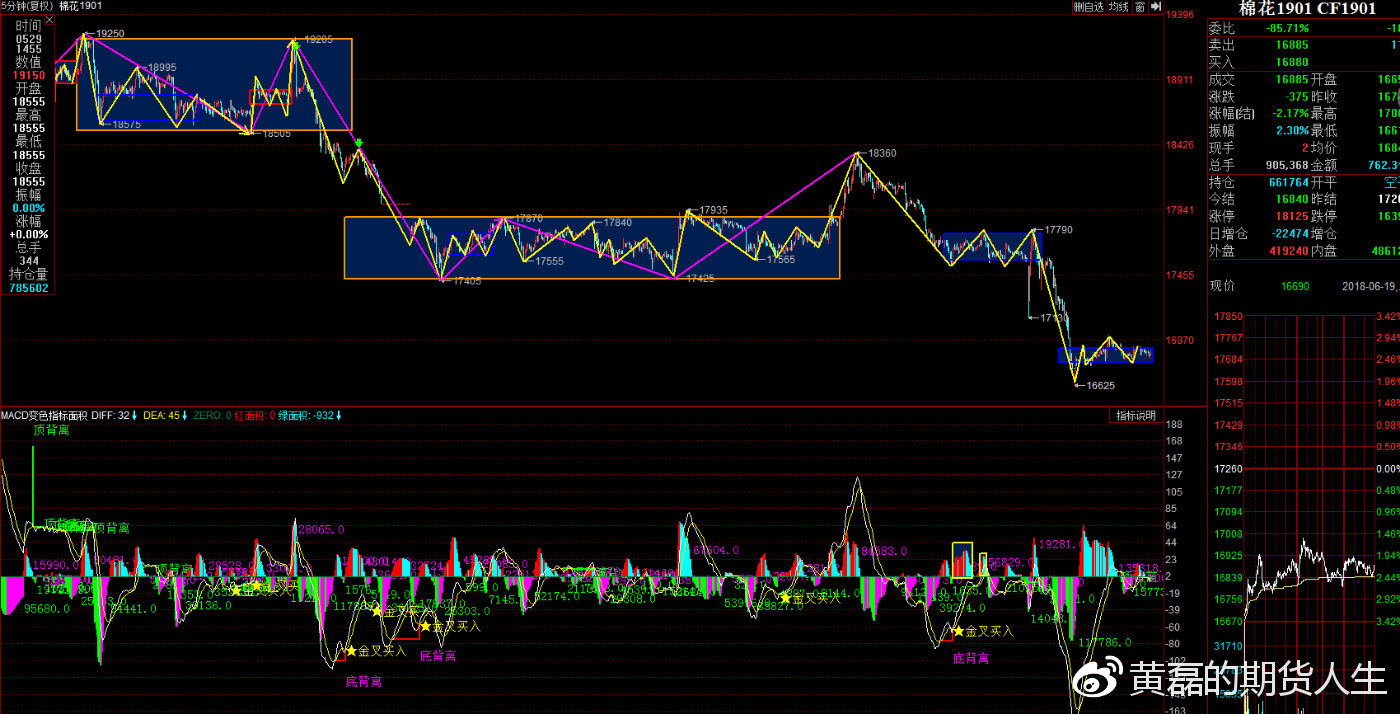Click the 窗 window button
The width and height of the screenshot is (1400, 714).
pyautogui.click(x=1139, y=6)
